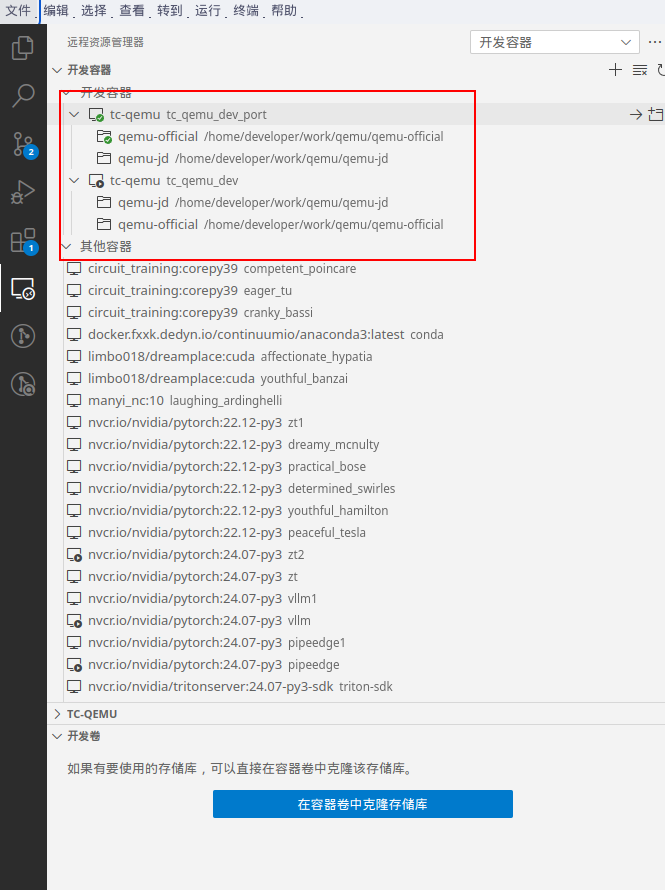Open the Explorer view in activity bar
This screenshot has height=890, width=665.
click(x=23, y=48)
